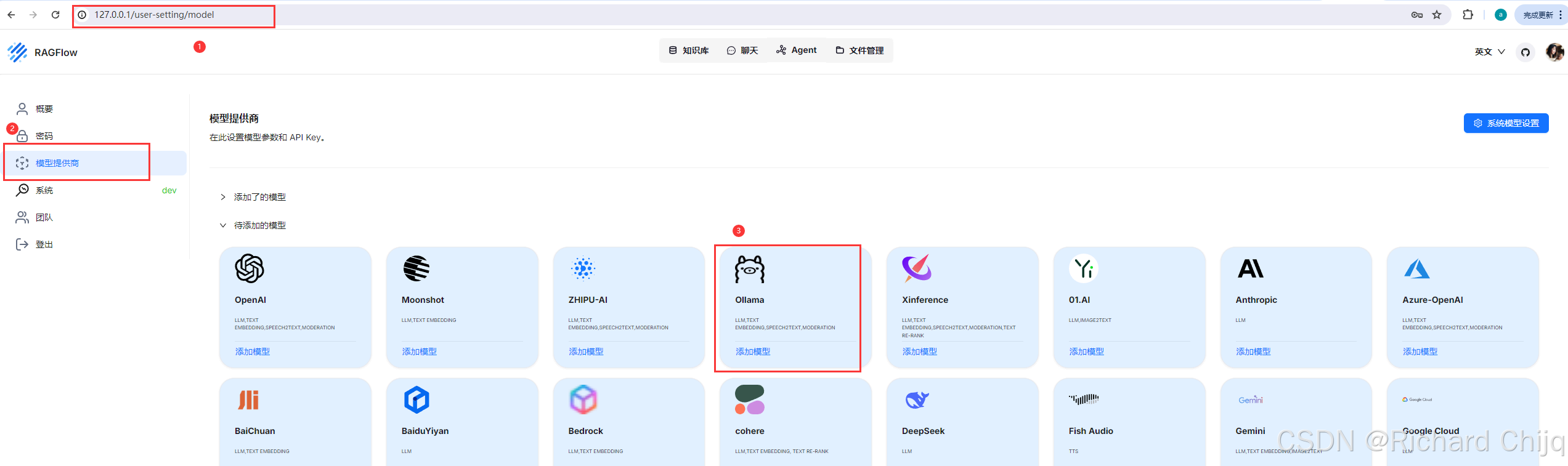Click the Ollama llama icon
Image resolution: width=1568 pixels, height=466 pixels.
tap(750, 269)
